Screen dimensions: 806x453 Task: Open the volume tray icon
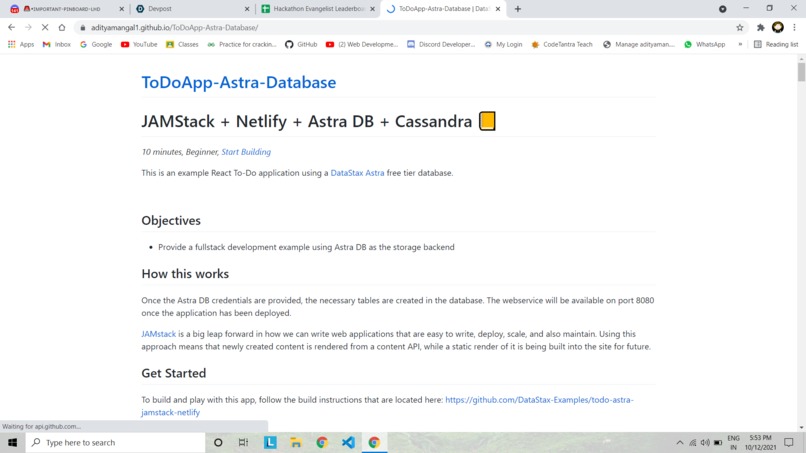(x=705, y=443)
